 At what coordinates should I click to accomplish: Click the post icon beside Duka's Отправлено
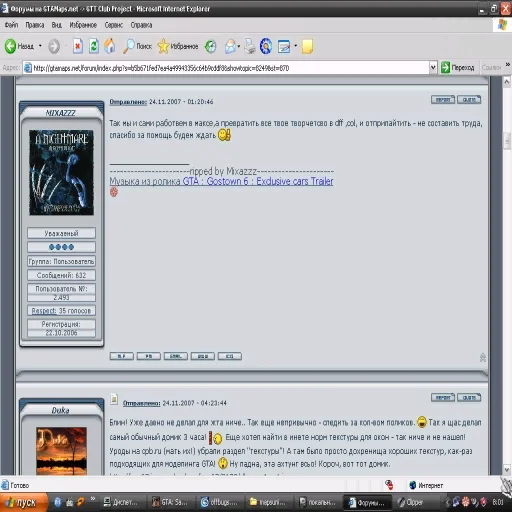click(x=114, y=399)
